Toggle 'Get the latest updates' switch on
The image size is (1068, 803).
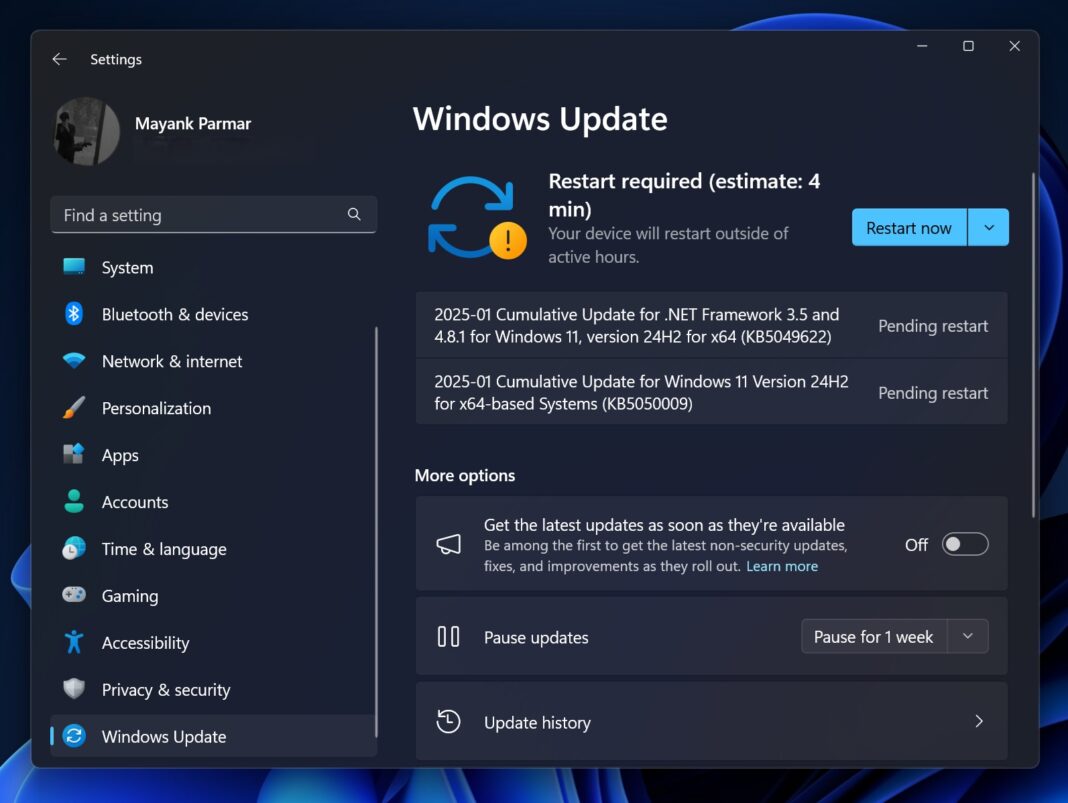click(x=964, y=544)
